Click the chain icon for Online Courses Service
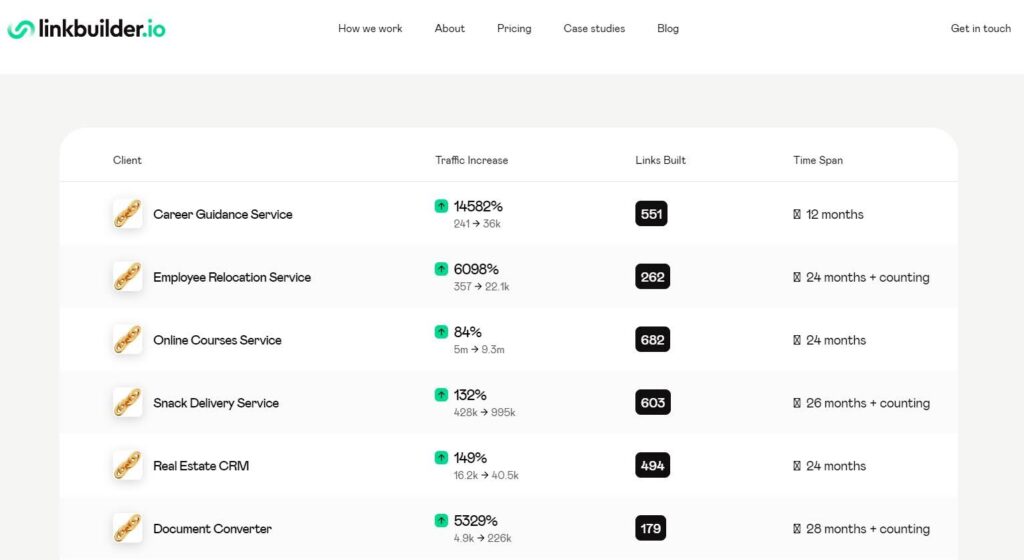Screen dimensions: 1024x560 click(127, 340)
